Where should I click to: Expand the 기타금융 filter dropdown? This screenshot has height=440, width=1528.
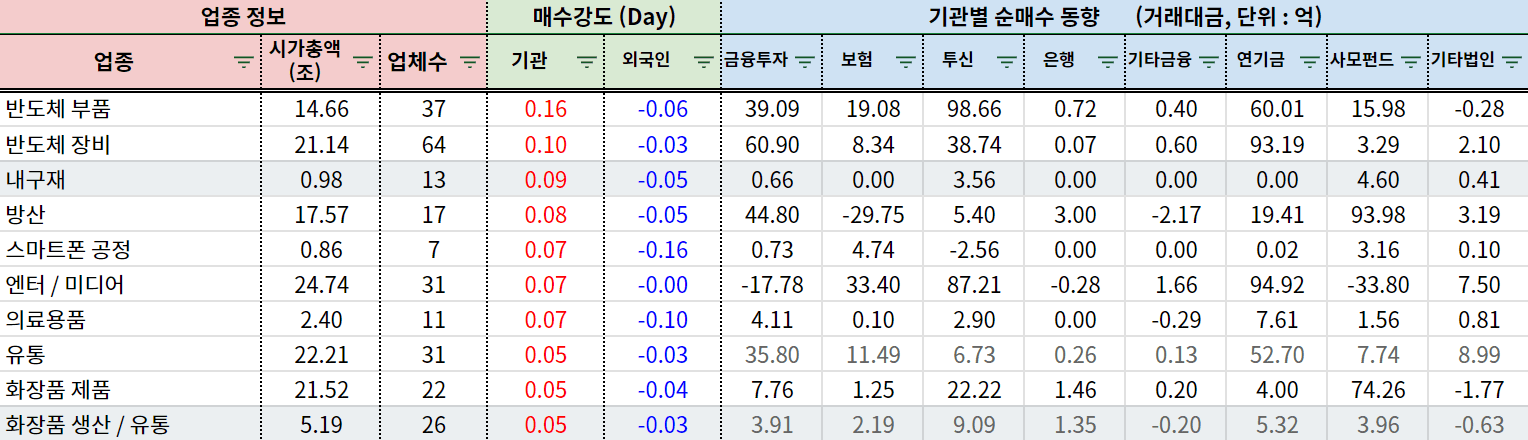point(1208,61)
